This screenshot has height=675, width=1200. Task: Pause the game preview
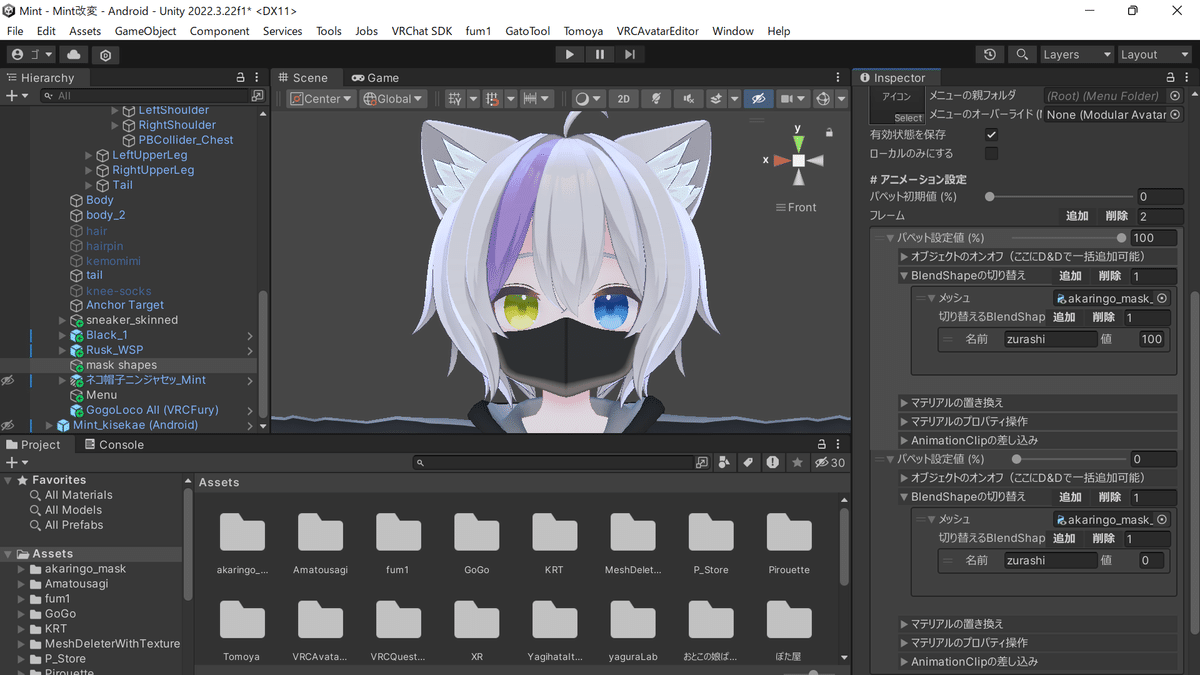tap(599, 55)
